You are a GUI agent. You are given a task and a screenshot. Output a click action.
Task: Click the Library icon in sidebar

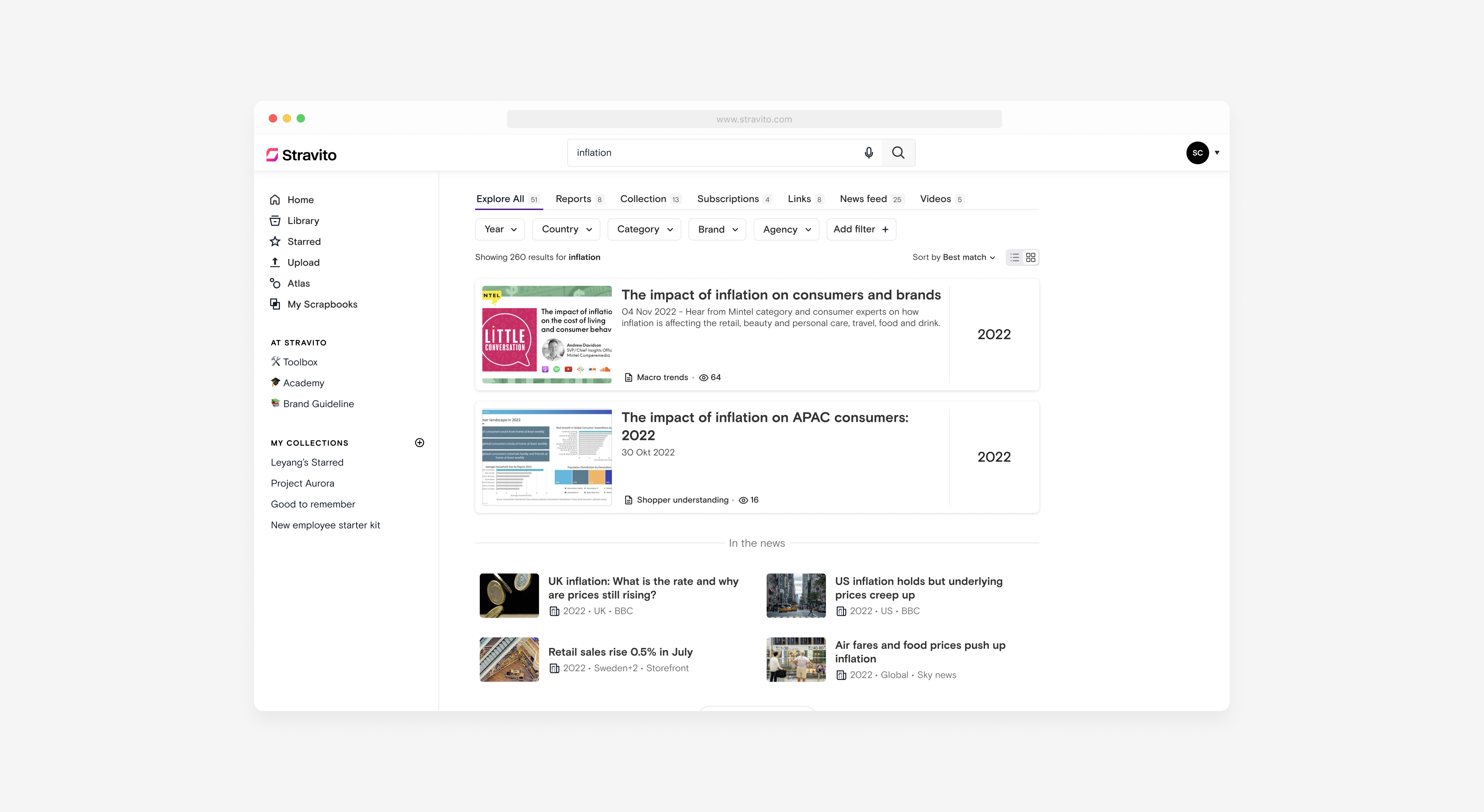[x=275, y=220]
